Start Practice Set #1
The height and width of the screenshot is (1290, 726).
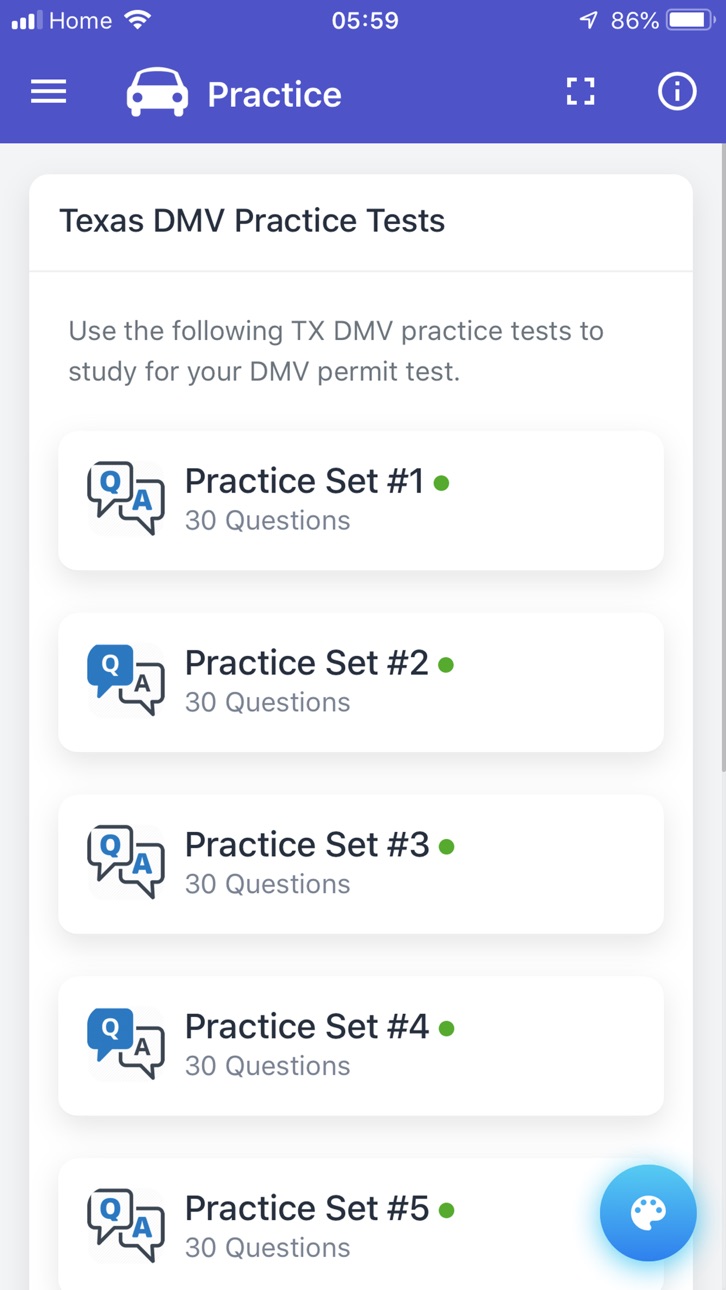coord(361,500)
